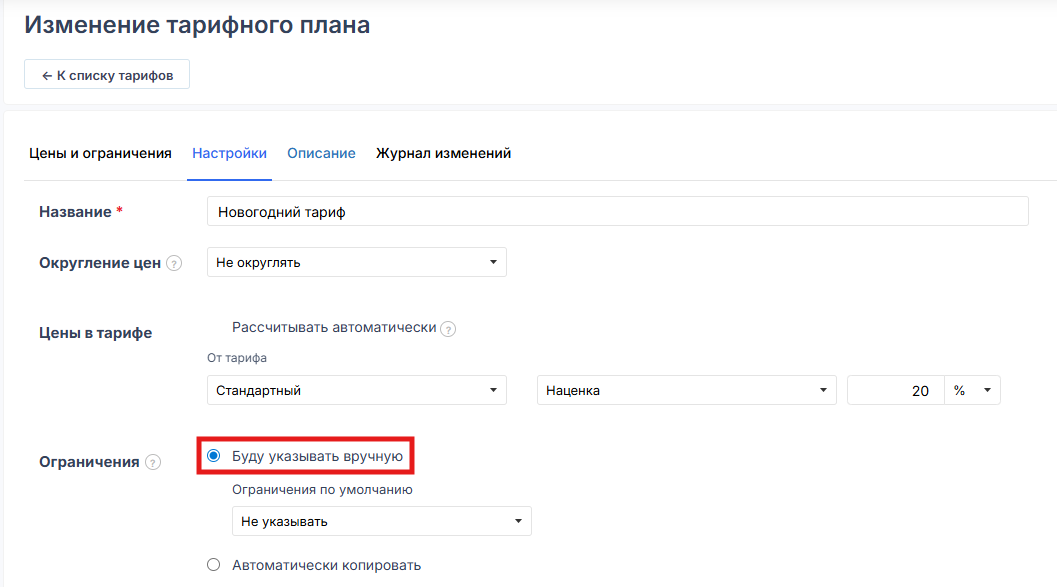Screen dimensions: 1057x587
Task: Select the 'Автоматически копировать' radio button
Action: coord(213,565)
